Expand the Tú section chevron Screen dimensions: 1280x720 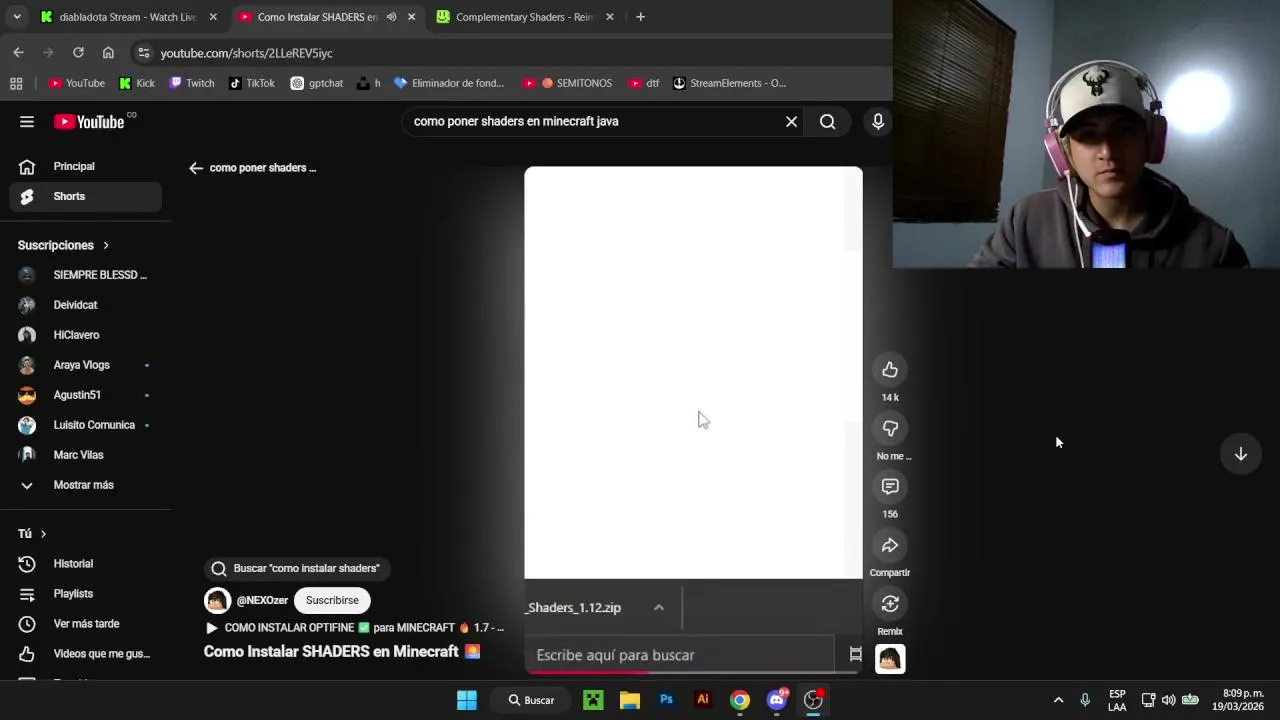[43, 534]
